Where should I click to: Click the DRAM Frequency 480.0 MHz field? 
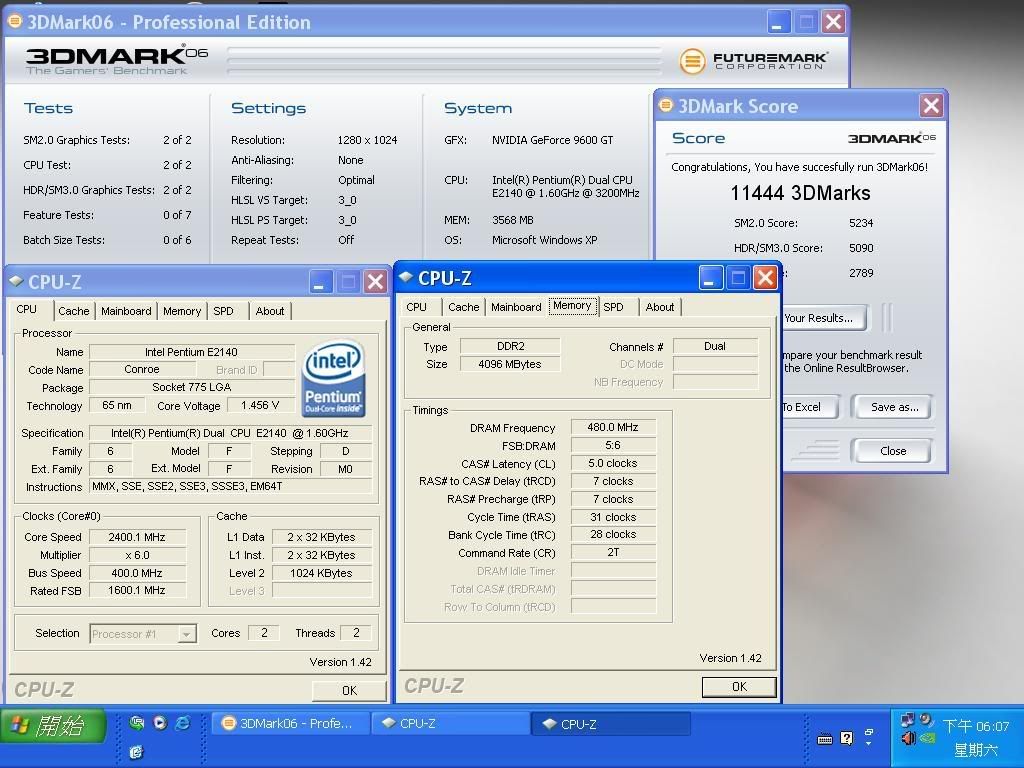click(x=613, y=427)
